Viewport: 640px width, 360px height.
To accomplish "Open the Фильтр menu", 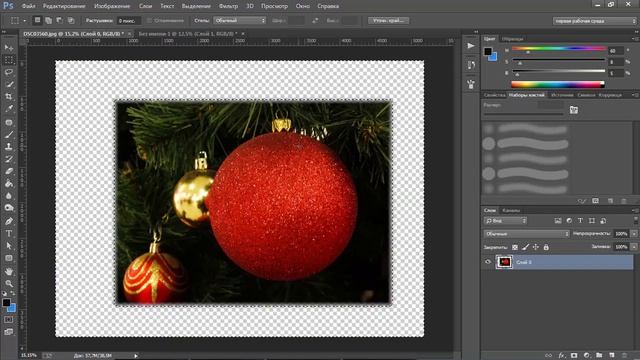I will tap(228, 6).
